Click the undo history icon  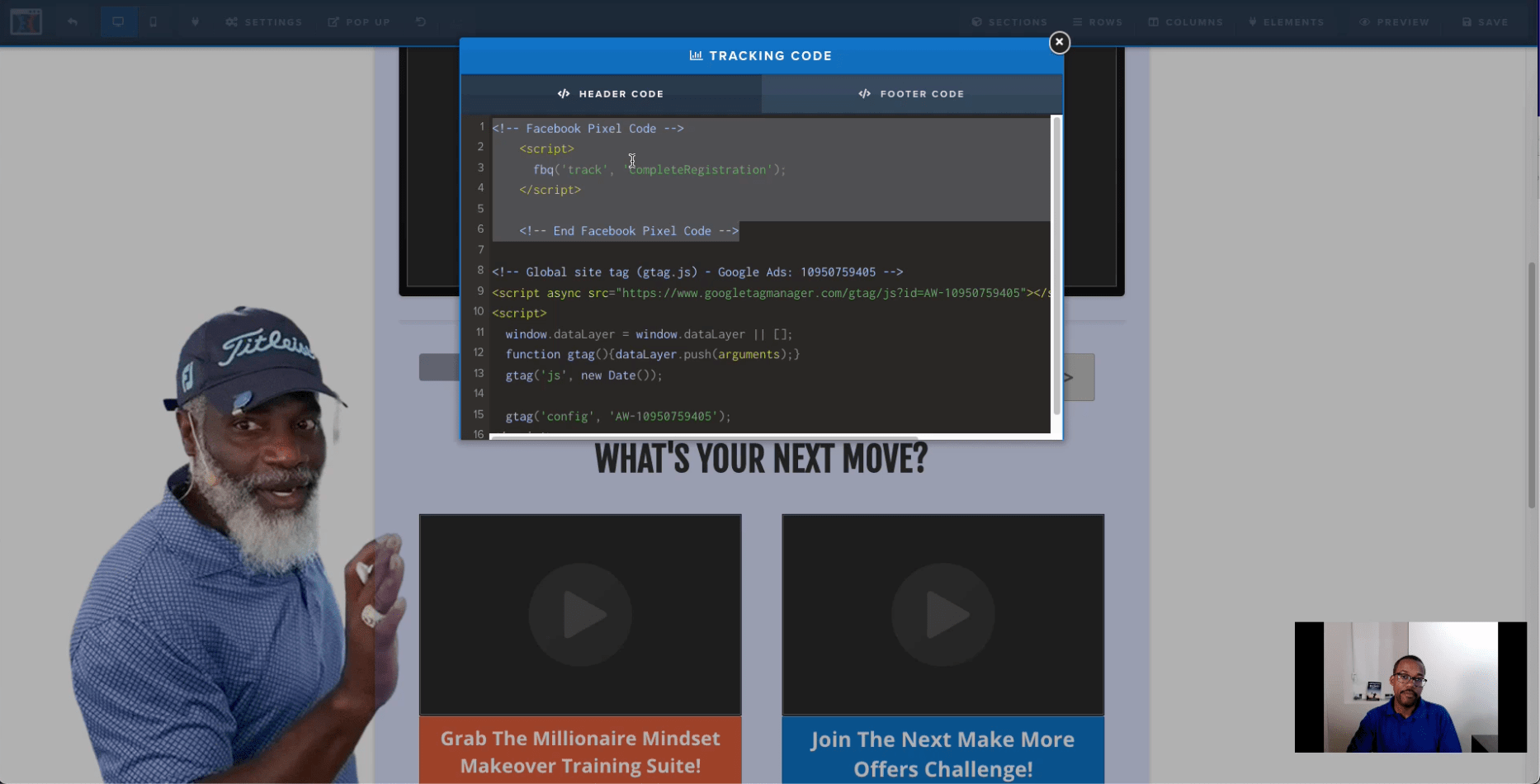pos(421,22)
